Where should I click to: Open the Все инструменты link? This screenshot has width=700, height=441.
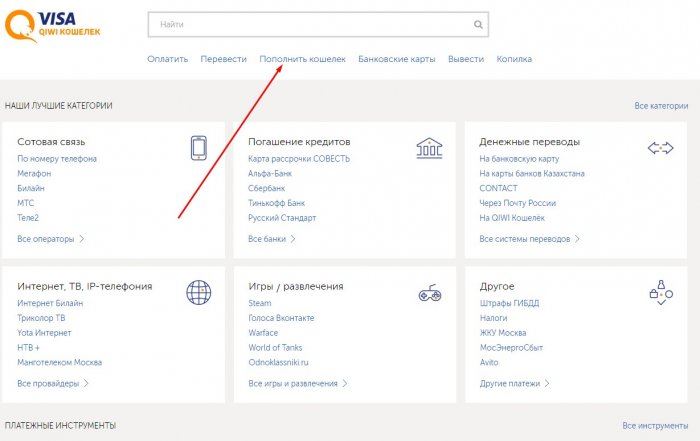click(x=655, y=426)
